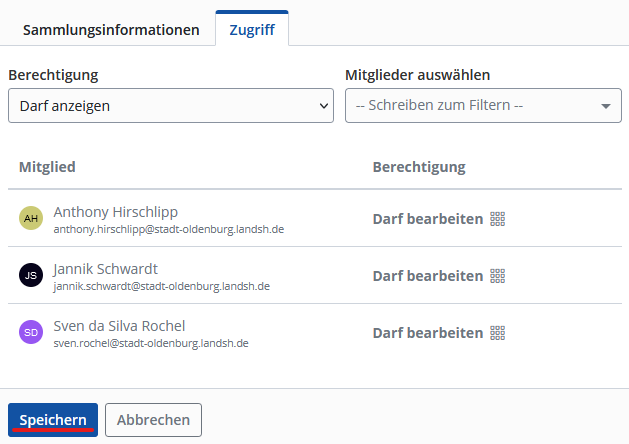Screen dimensions: 629x444
Task: Open permission grid icon for Jannik Schwardt
Action: click(497, 276)
